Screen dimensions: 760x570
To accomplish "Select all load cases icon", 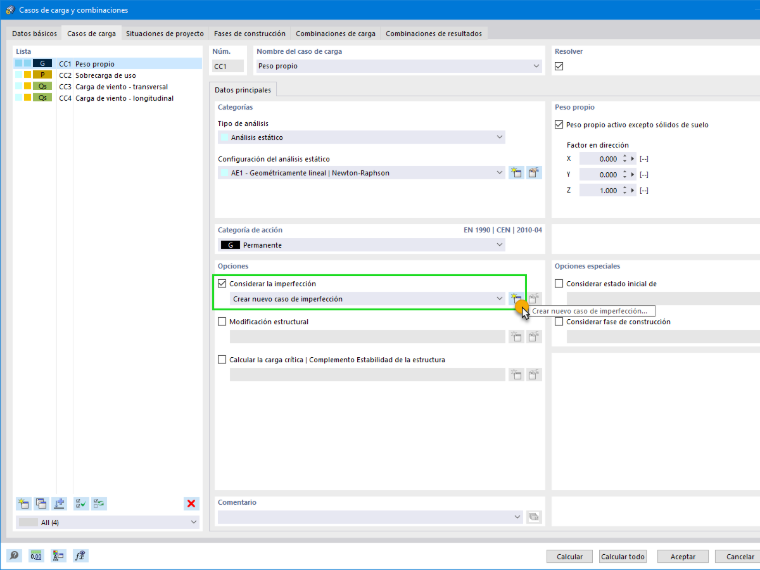I will [x=81, y=504].
